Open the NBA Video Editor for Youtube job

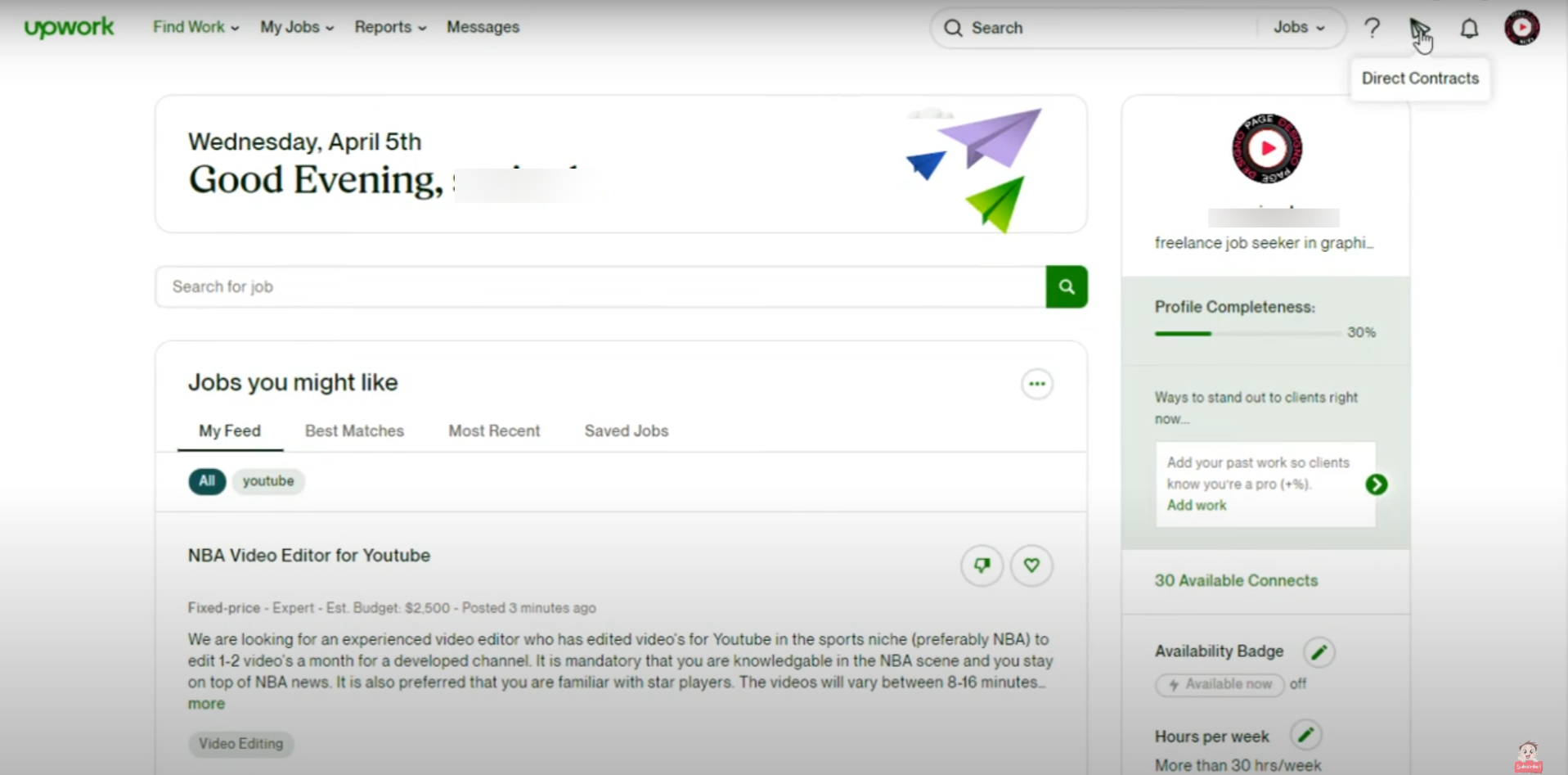[x=309, y=556]
